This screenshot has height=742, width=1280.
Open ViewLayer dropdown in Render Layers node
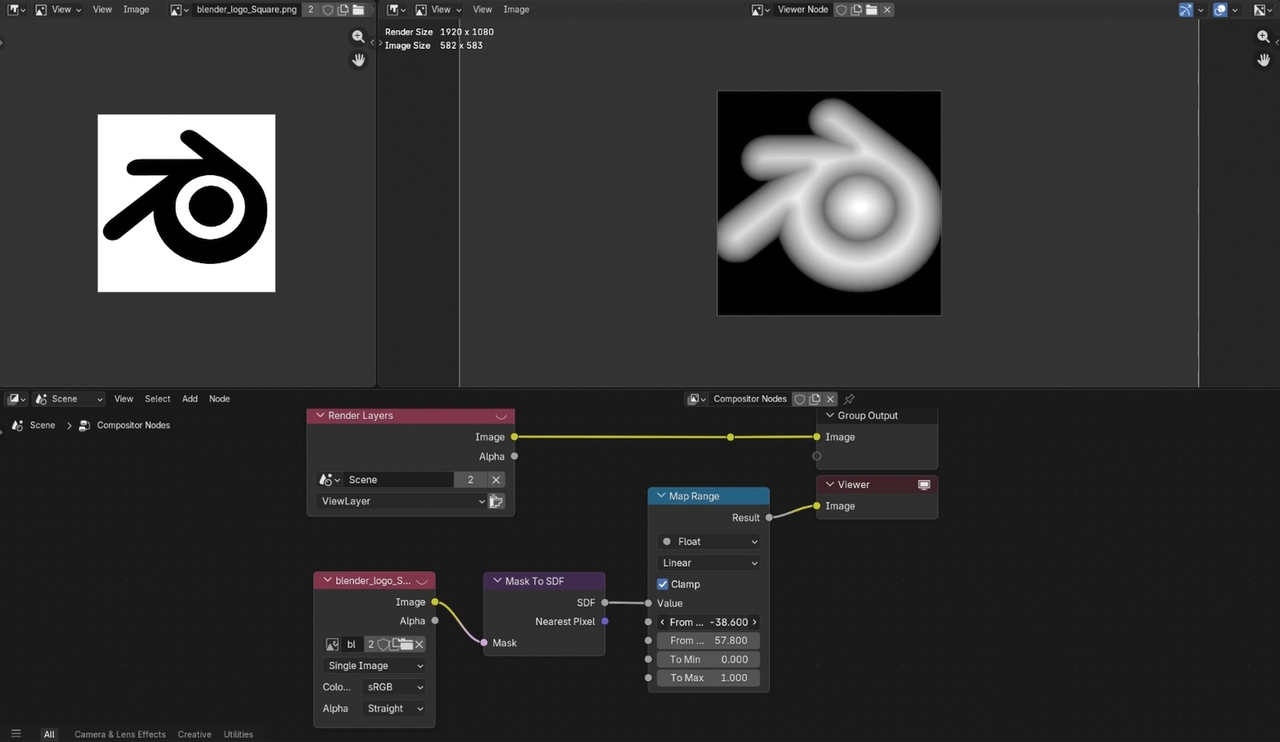pyautogui.click(x=401, y=501)
